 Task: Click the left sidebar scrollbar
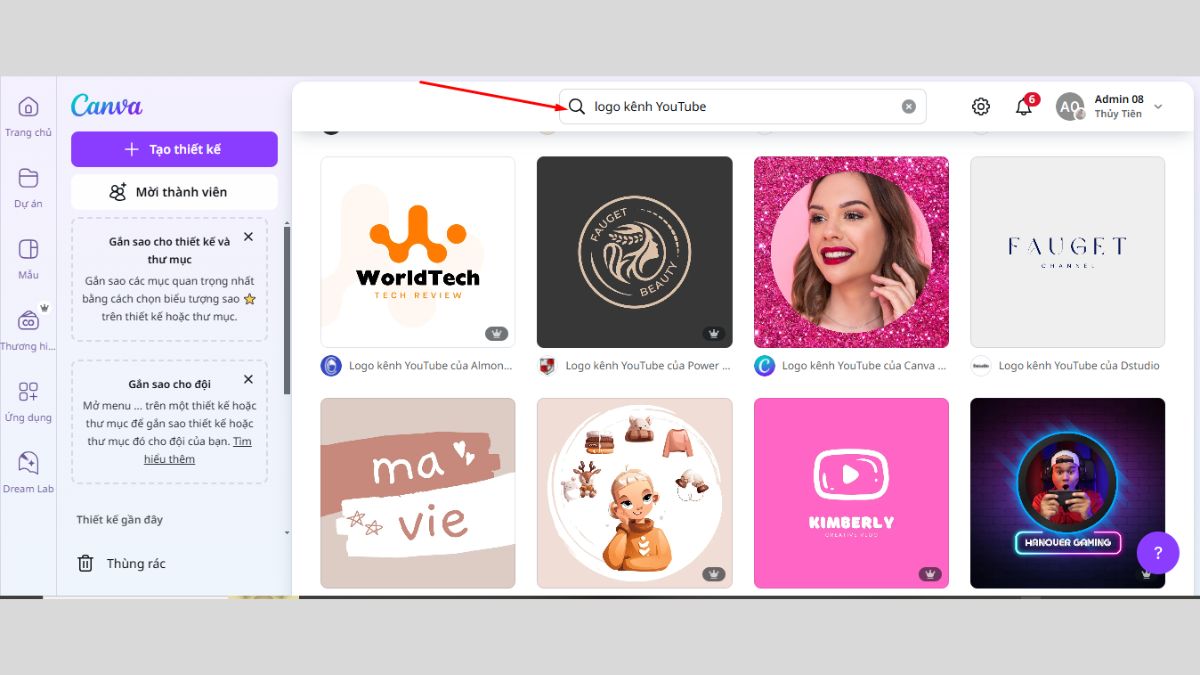pyautogui.click(x=287, y=310)
